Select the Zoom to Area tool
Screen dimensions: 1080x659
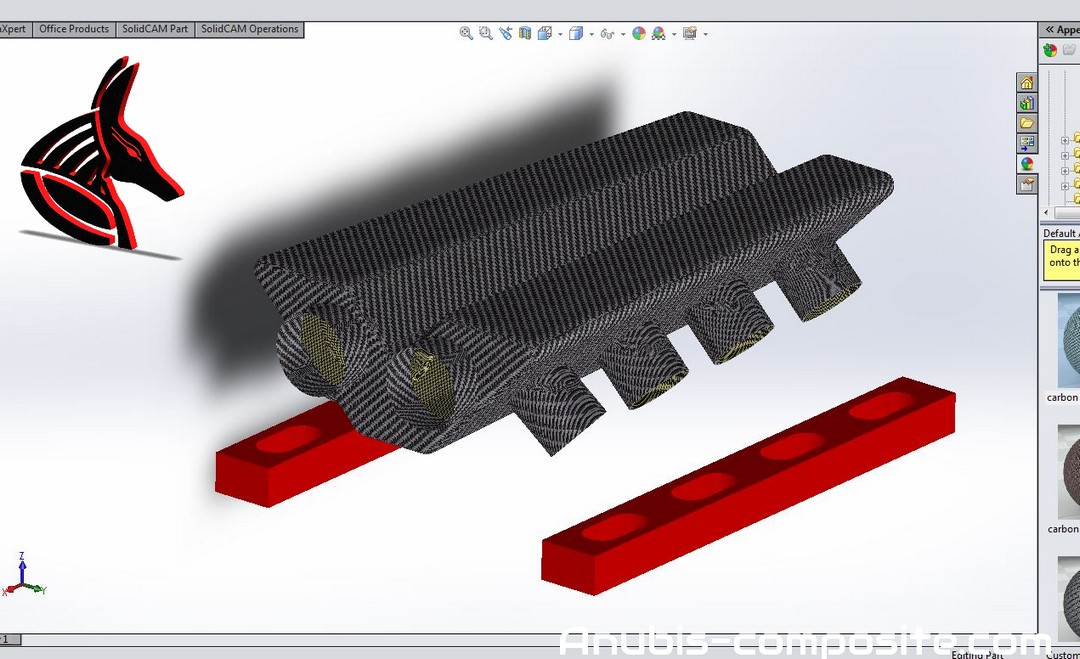click(486, 33)
